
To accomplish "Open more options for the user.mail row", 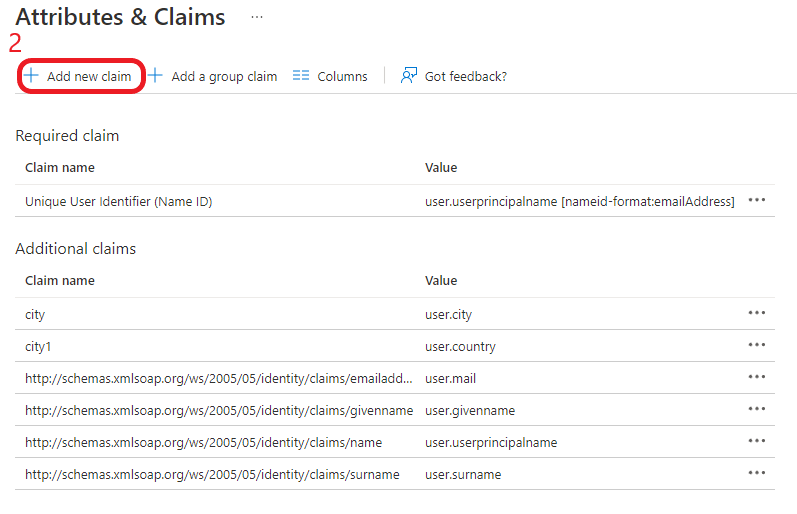I will (x=756, y=377).
